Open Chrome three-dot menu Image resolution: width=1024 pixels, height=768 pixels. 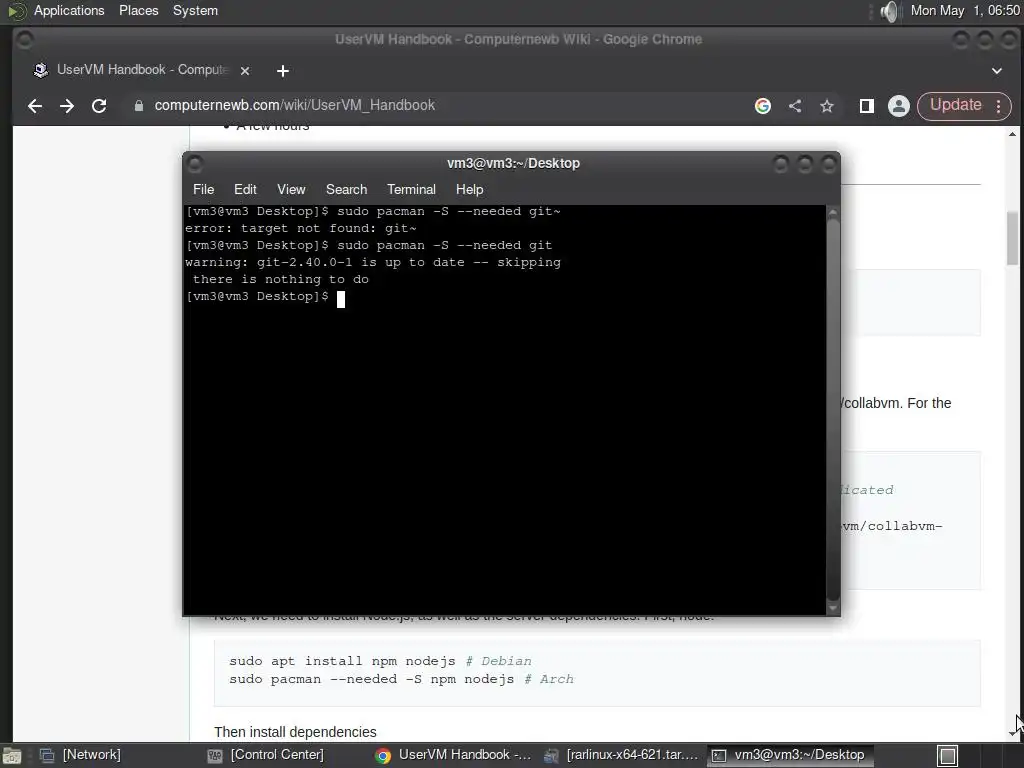click(999, 106)
